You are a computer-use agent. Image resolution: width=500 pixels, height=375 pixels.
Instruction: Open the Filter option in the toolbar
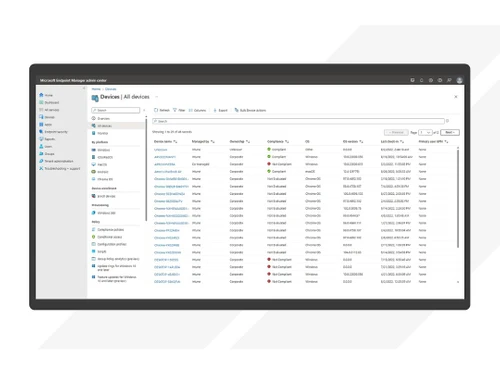point(179,110)
